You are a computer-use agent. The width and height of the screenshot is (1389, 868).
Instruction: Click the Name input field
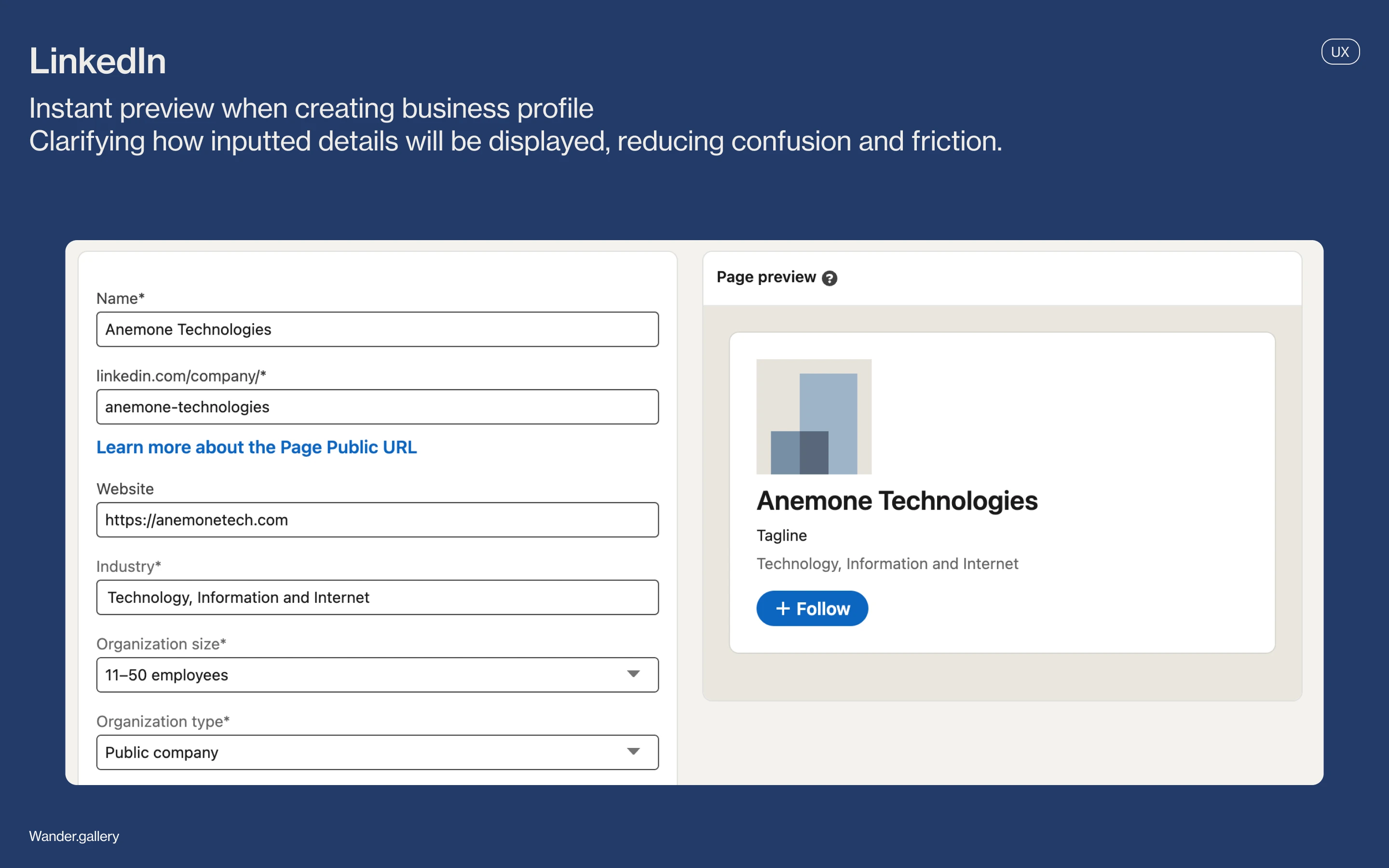click(377, 329)
